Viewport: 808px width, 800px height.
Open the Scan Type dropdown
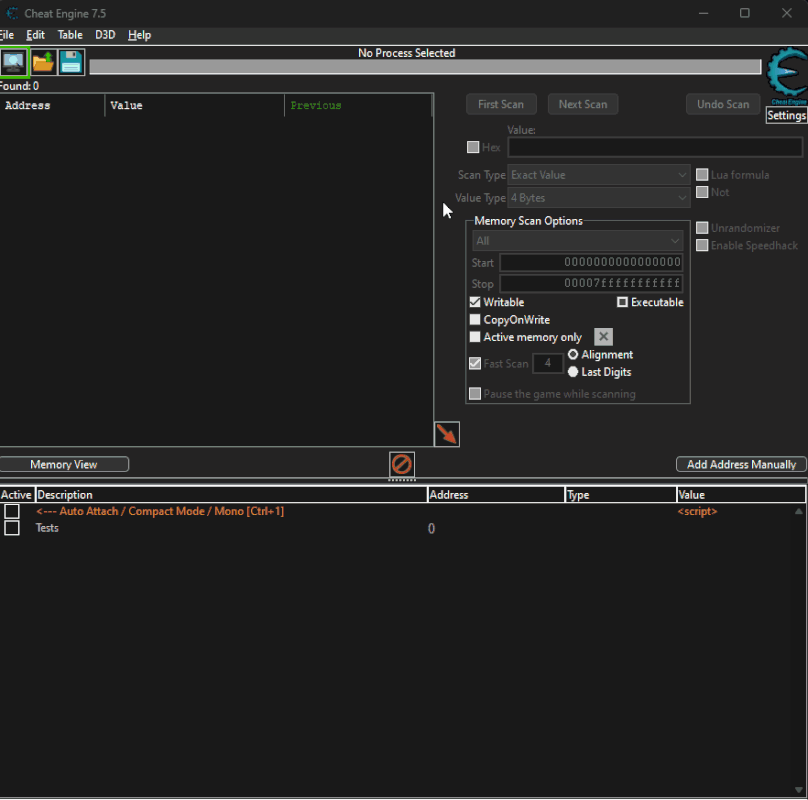(x=599, y=175)
